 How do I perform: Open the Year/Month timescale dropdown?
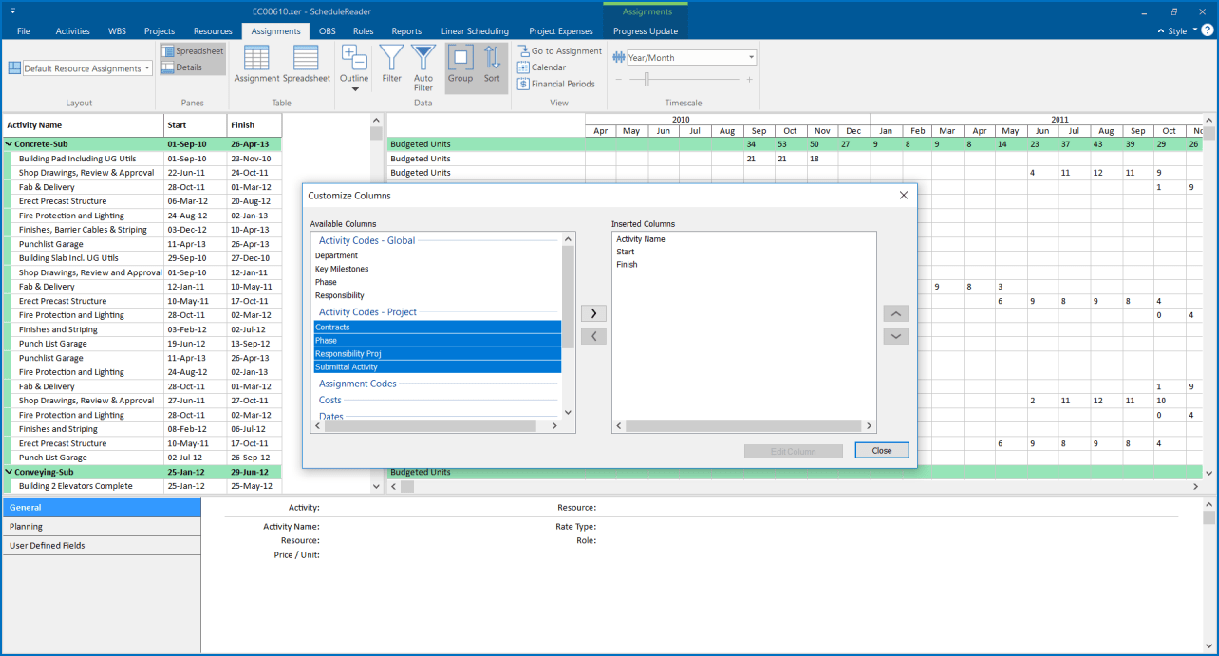click(x=685, y=58)
